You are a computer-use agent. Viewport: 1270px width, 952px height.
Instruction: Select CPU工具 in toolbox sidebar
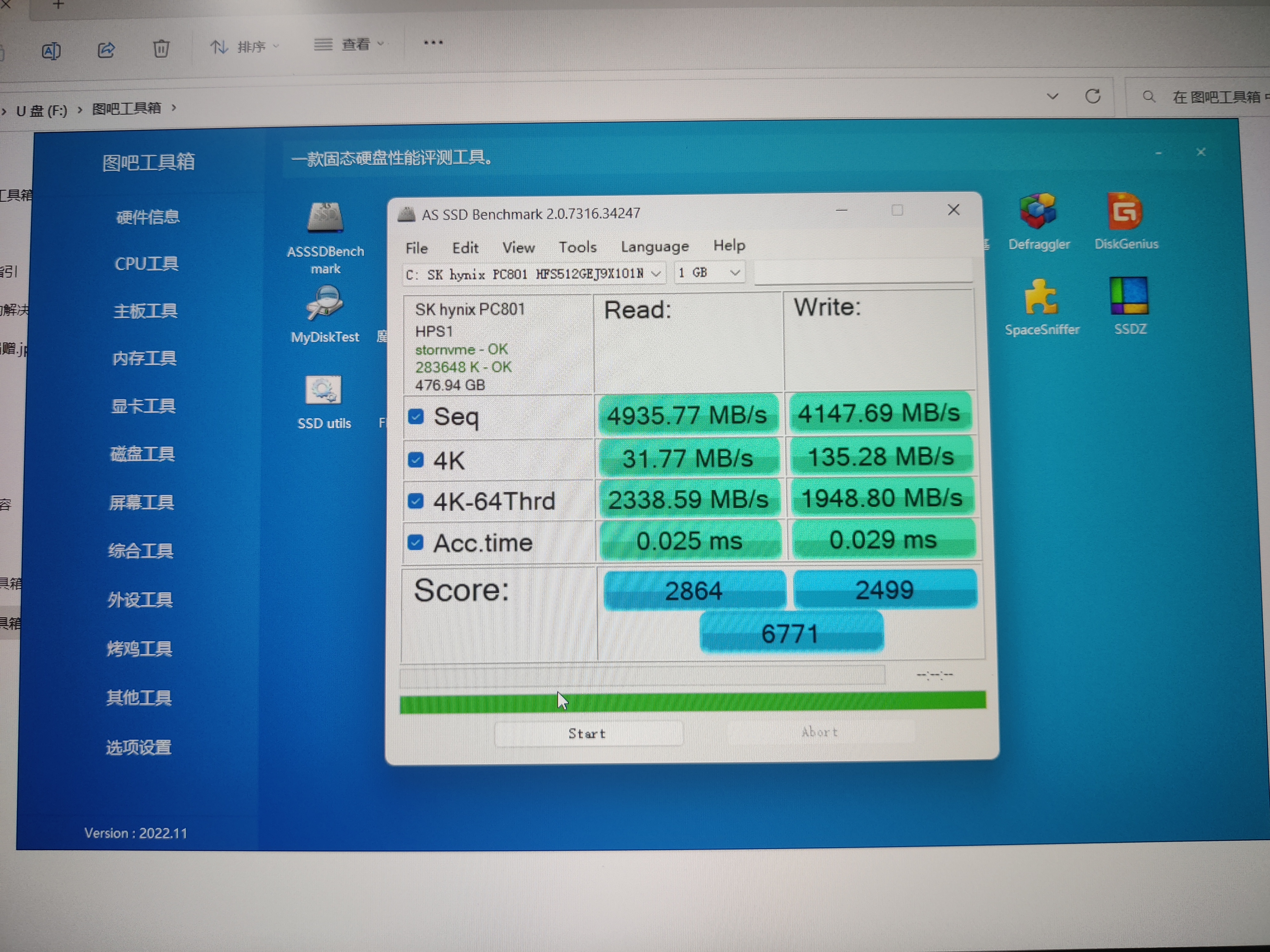click(146, 263)
